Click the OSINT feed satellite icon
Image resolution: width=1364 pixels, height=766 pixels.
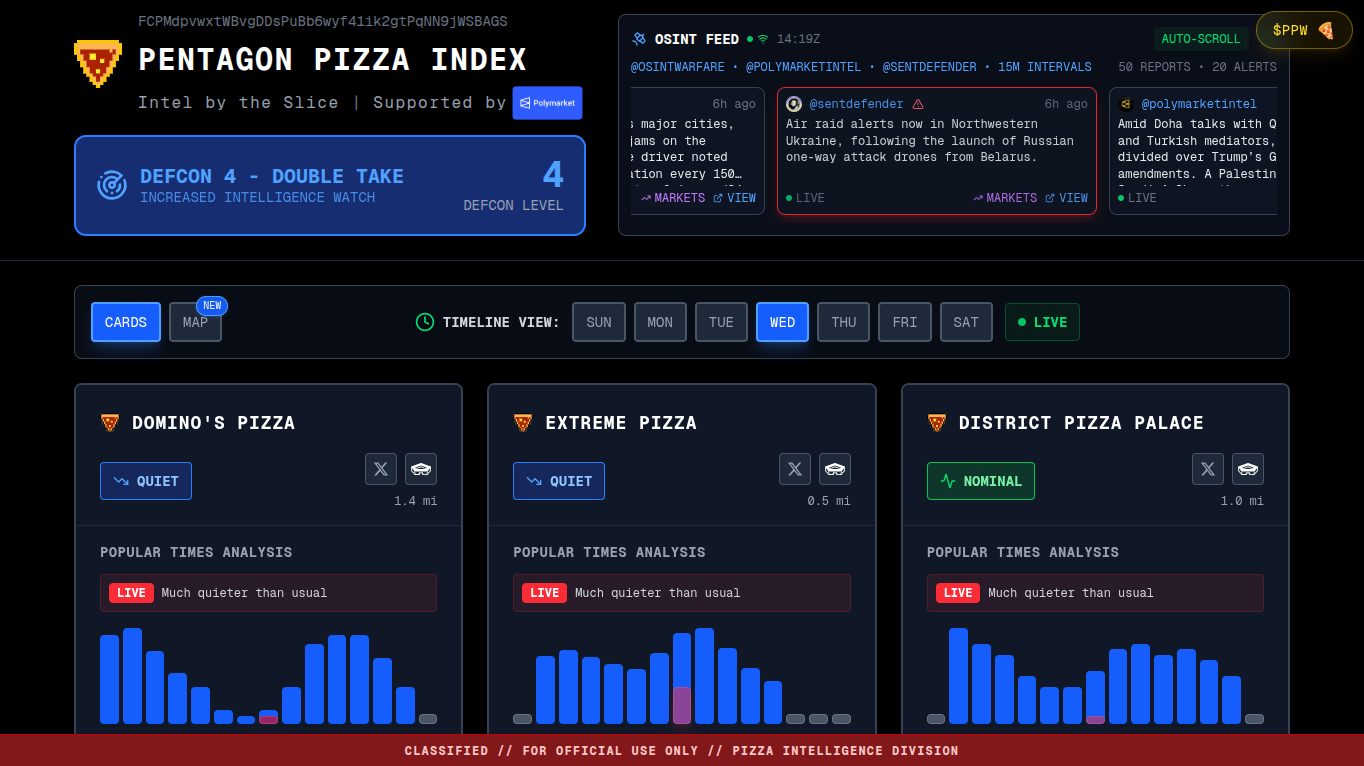click(x=639, y=39)
